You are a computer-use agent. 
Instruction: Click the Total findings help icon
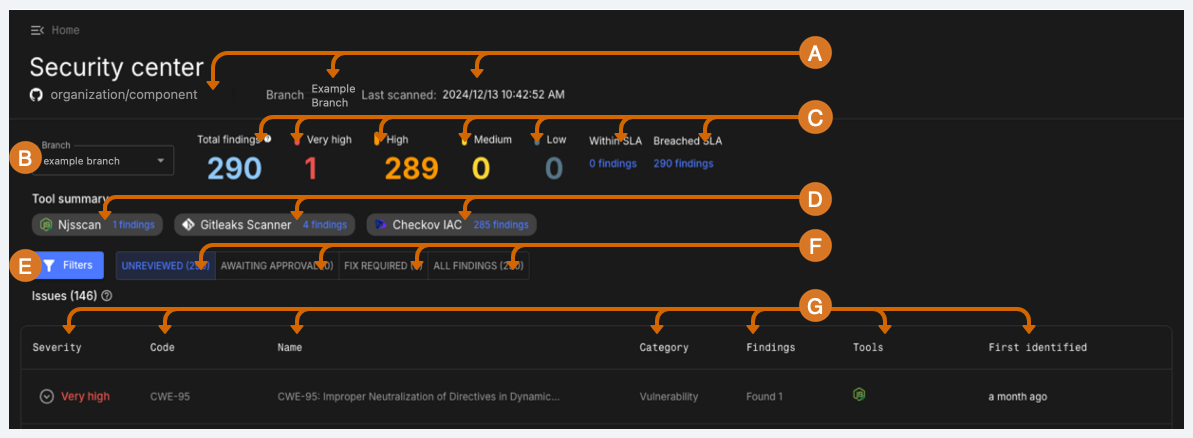tap(268, 139)
